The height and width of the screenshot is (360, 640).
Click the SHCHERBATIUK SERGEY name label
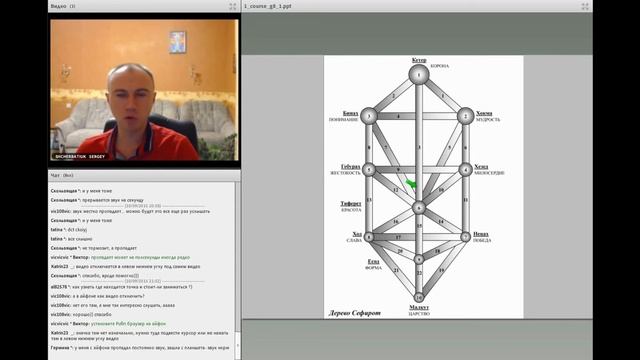(x=80, y=156)
